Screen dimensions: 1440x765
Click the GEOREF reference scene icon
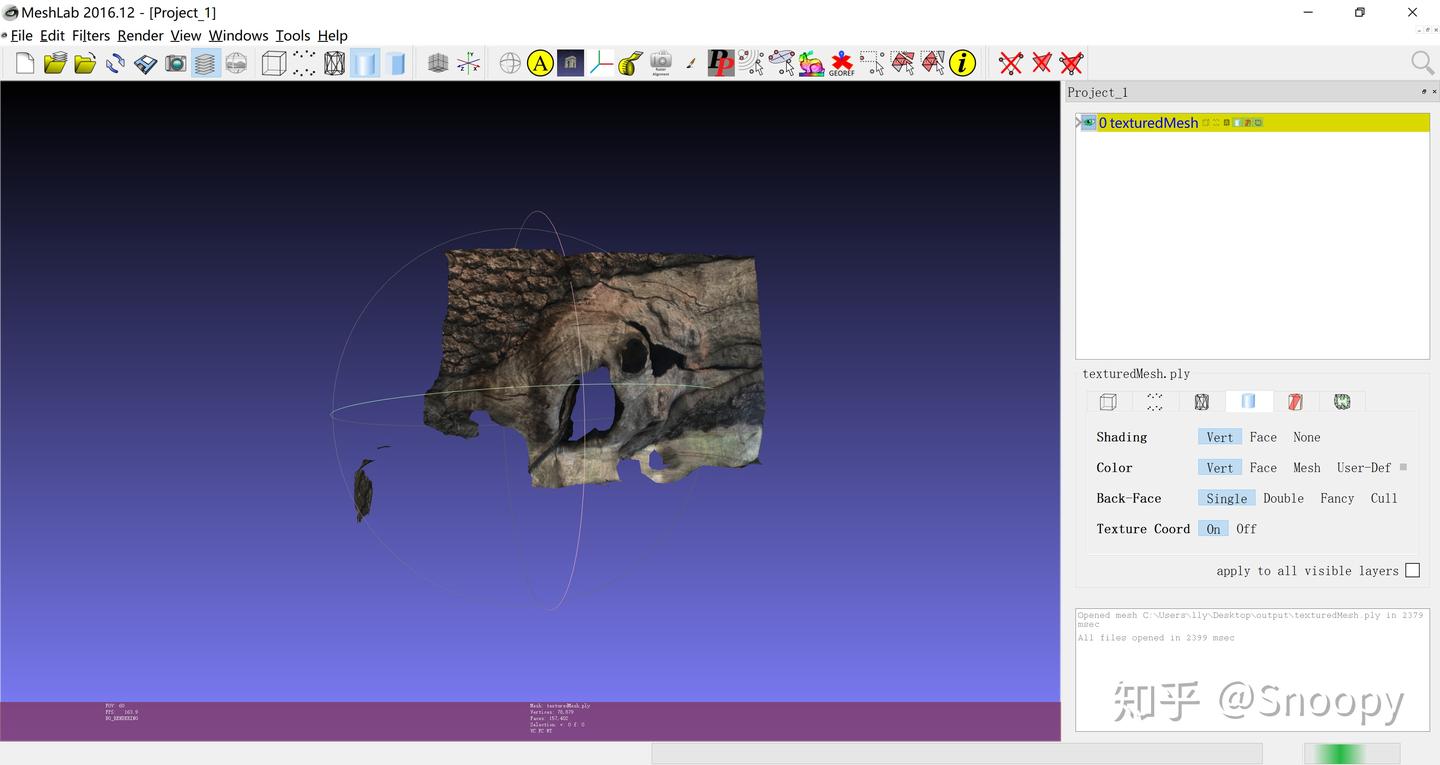tap(841, 64)
